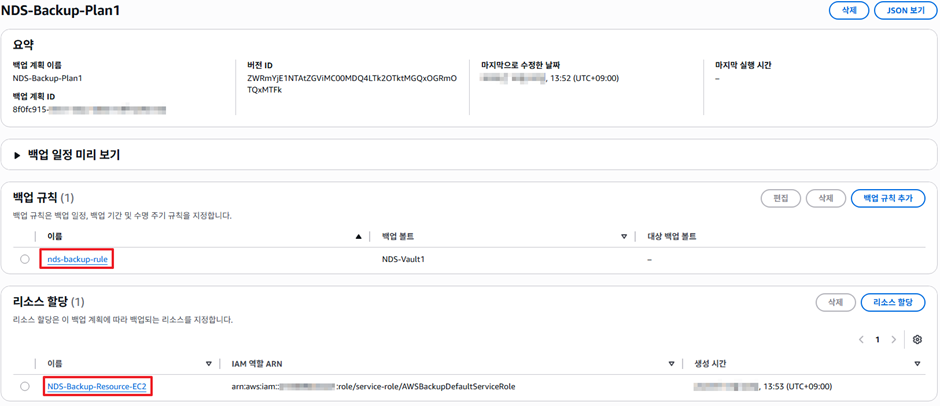
Task: Sort backup rules by 백업 볼트 arrow
Action: point(624,237)
